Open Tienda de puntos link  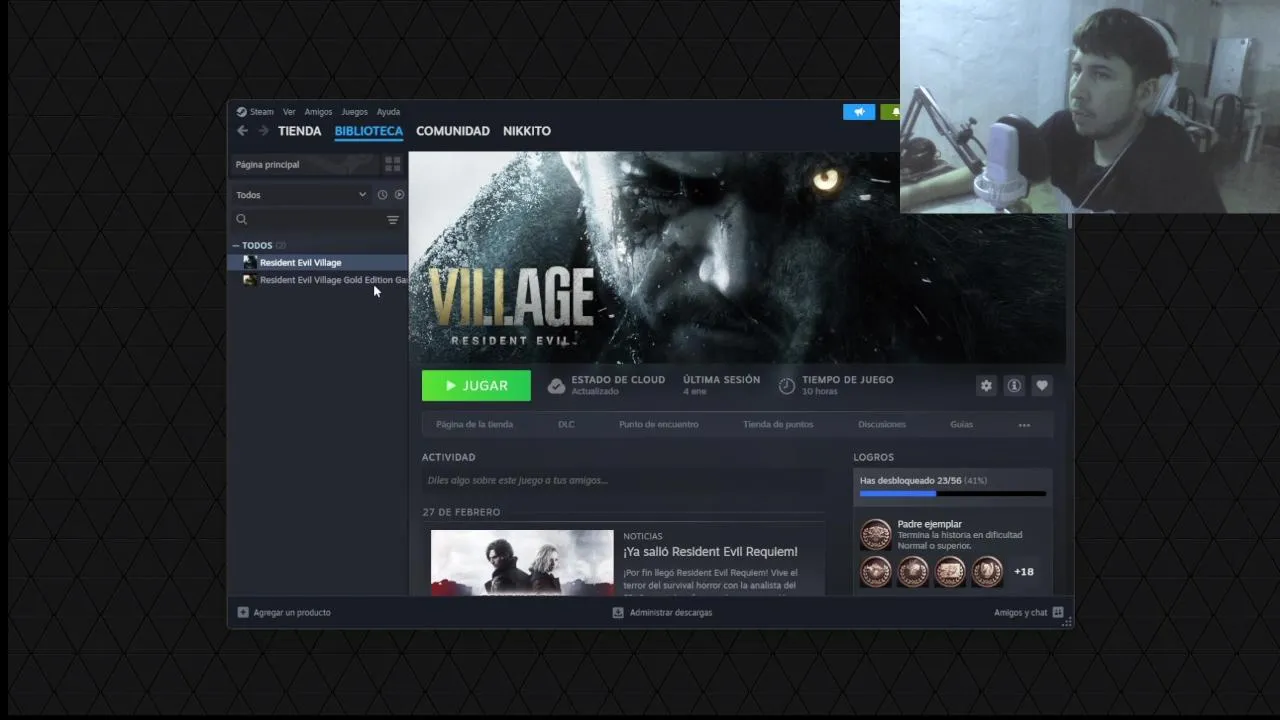pyautogui.click(x=778, y=425)
